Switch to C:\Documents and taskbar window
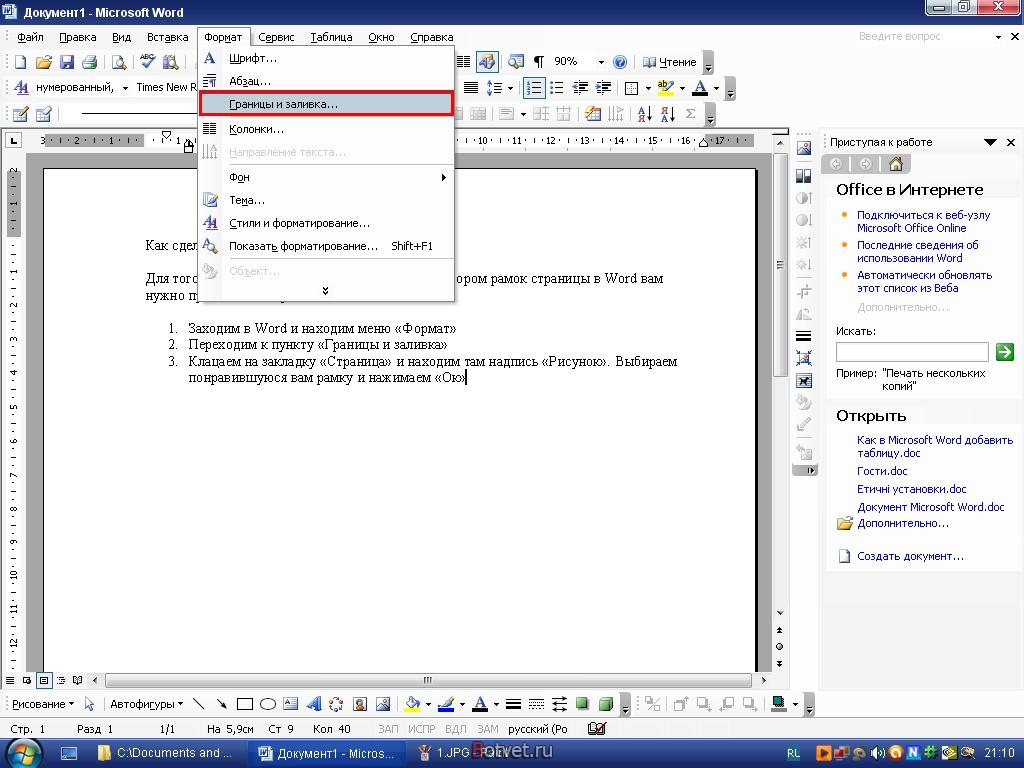This screenshot has height=768, width=1024. [165, 753]
